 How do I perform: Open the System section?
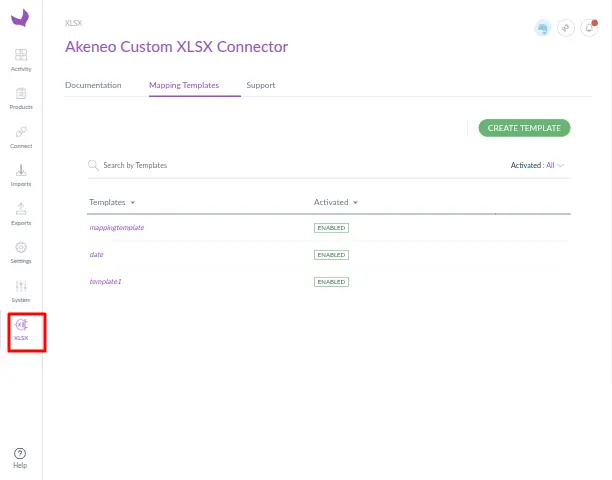pyautogui.click(x=21, y=292)
